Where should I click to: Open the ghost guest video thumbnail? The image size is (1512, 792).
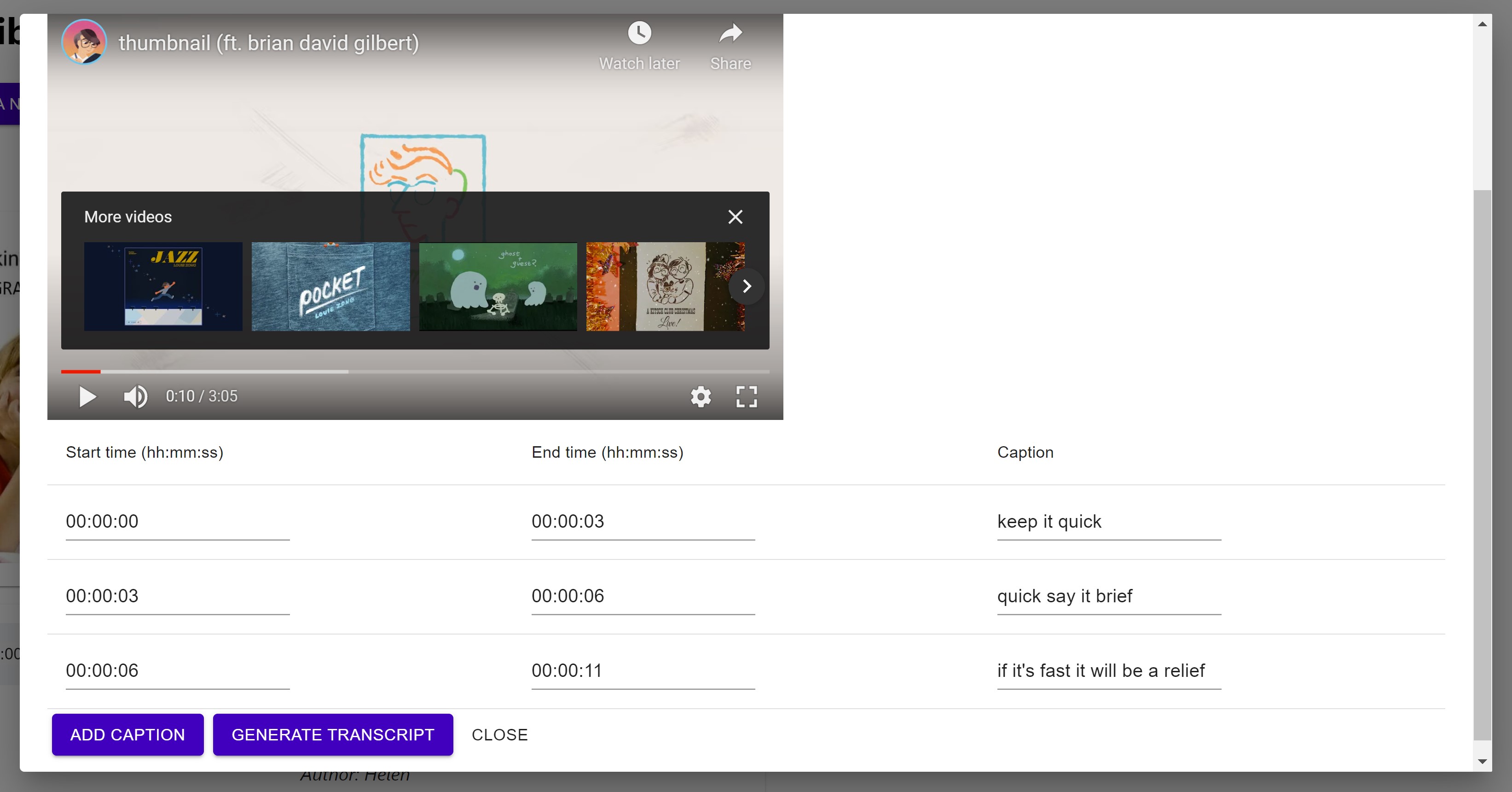pyautogui.click(x=498, y=286)
